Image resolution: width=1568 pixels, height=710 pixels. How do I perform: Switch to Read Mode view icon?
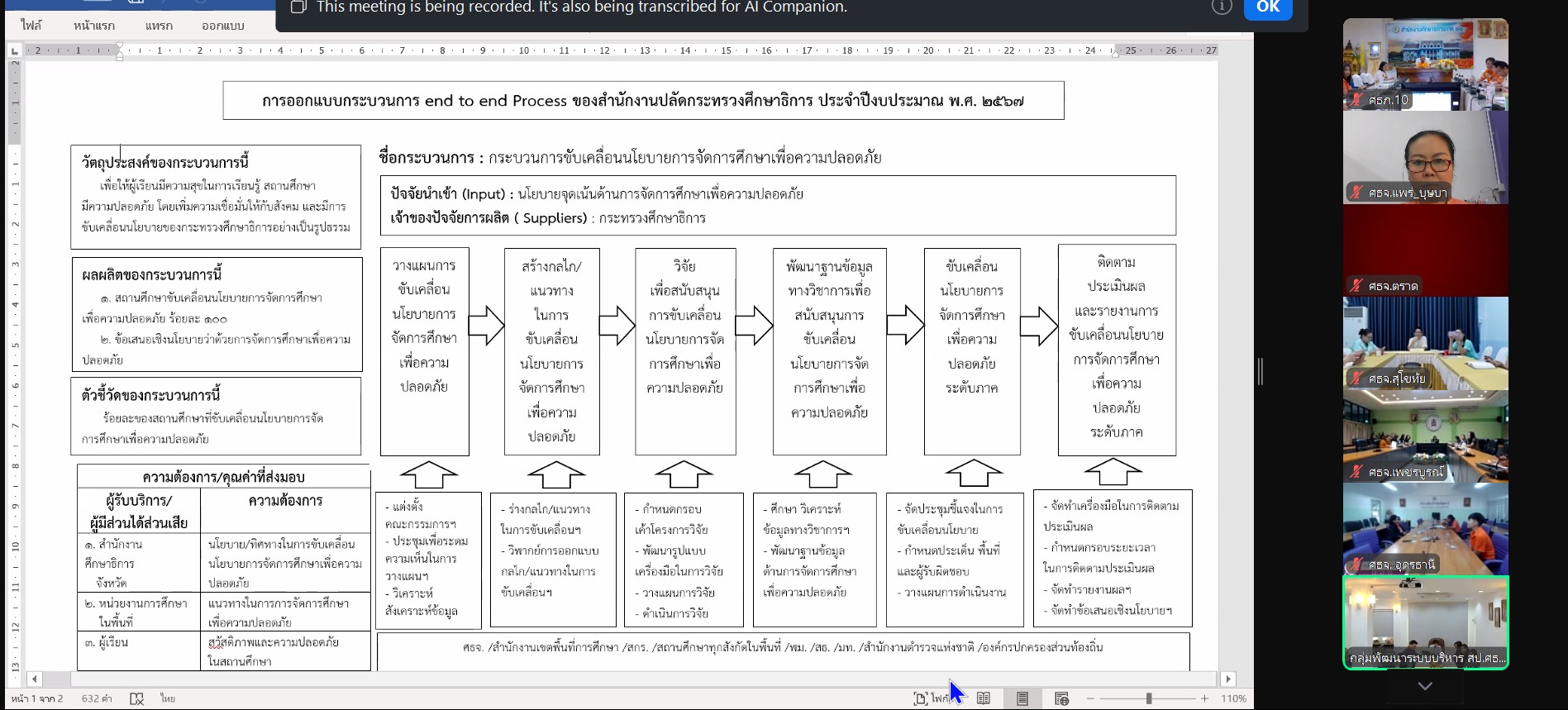(984, 698)
